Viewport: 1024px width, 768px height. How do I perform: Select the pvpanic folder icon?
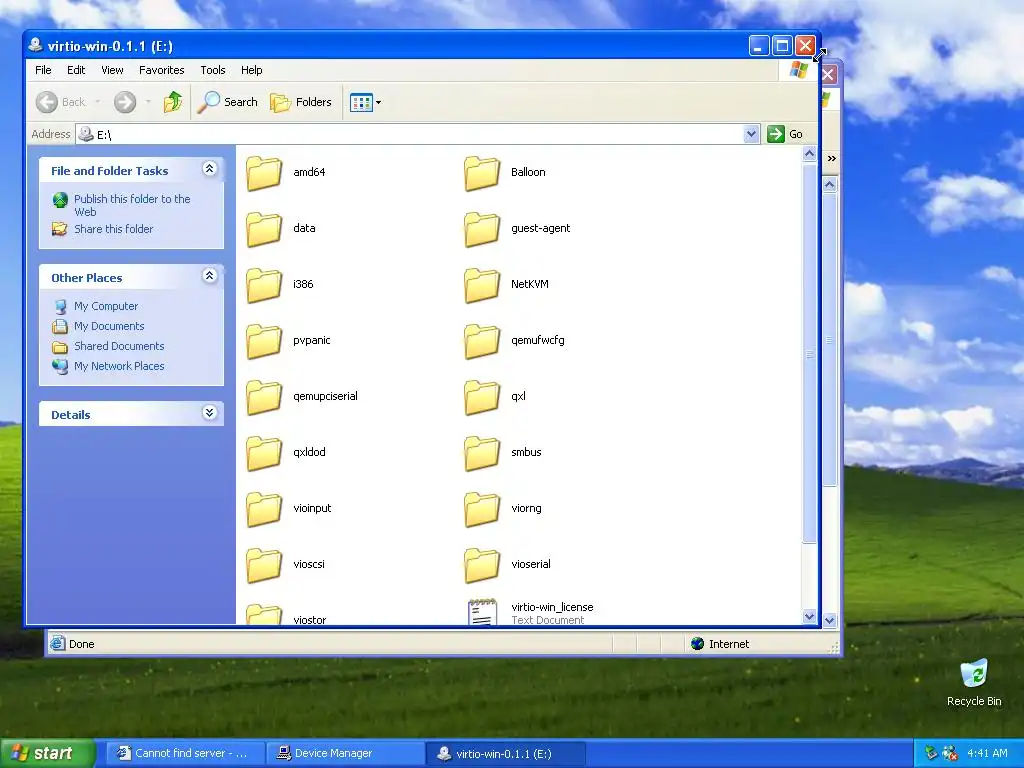264,341
